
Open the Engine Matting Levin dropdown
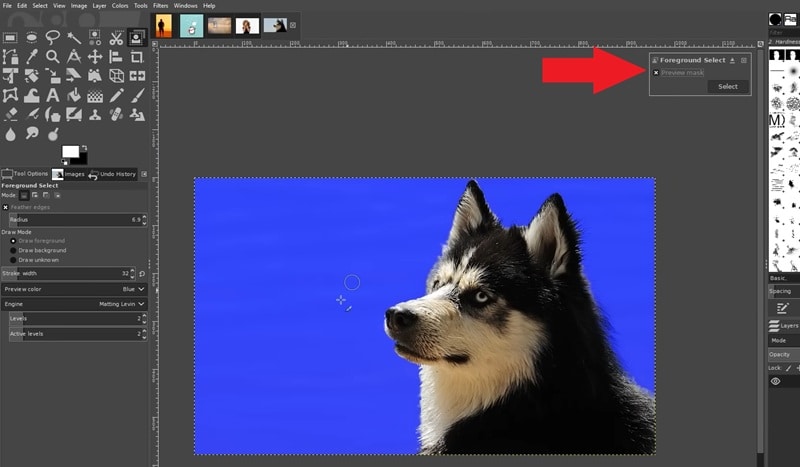74,304
